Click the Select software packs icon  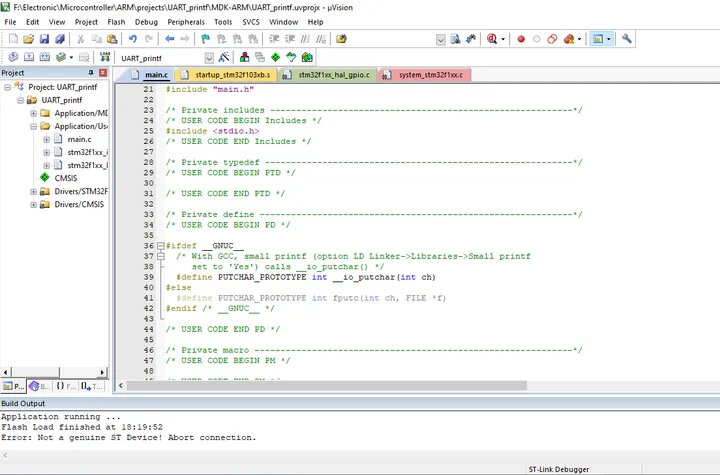pos(291,57)
